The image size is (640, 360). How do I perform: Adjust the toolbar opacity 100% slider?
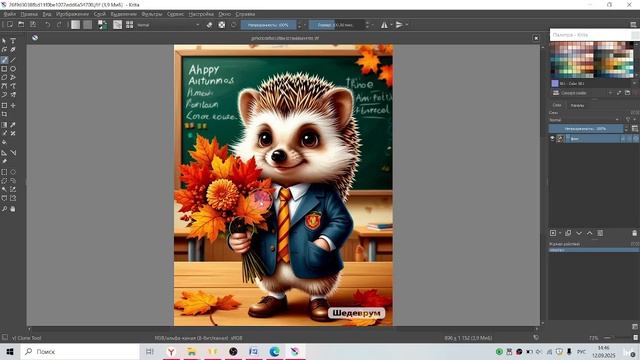pos(269,25)
